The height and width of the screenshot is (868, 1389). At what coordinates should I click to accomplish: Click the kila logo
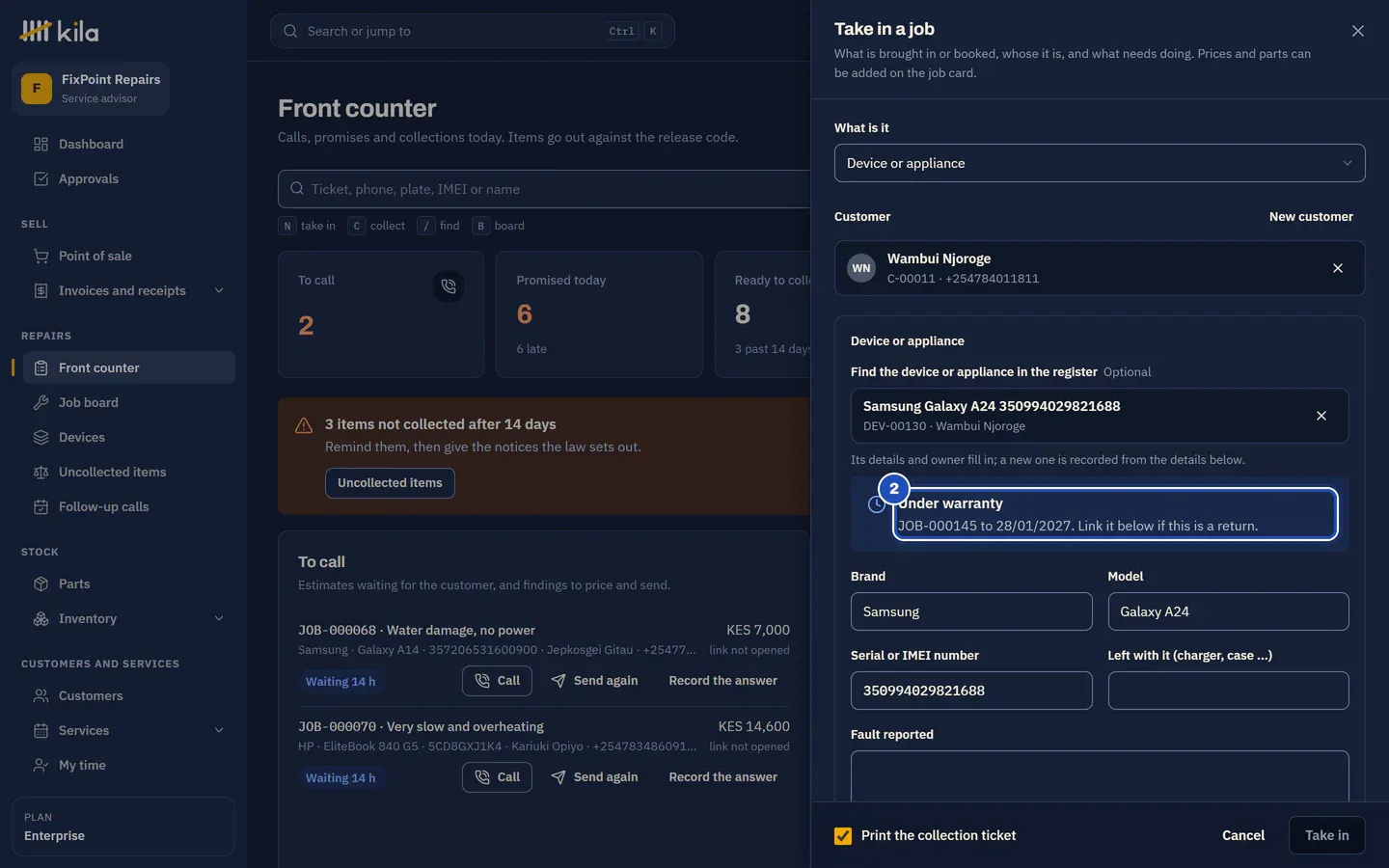tap(59, 31)
